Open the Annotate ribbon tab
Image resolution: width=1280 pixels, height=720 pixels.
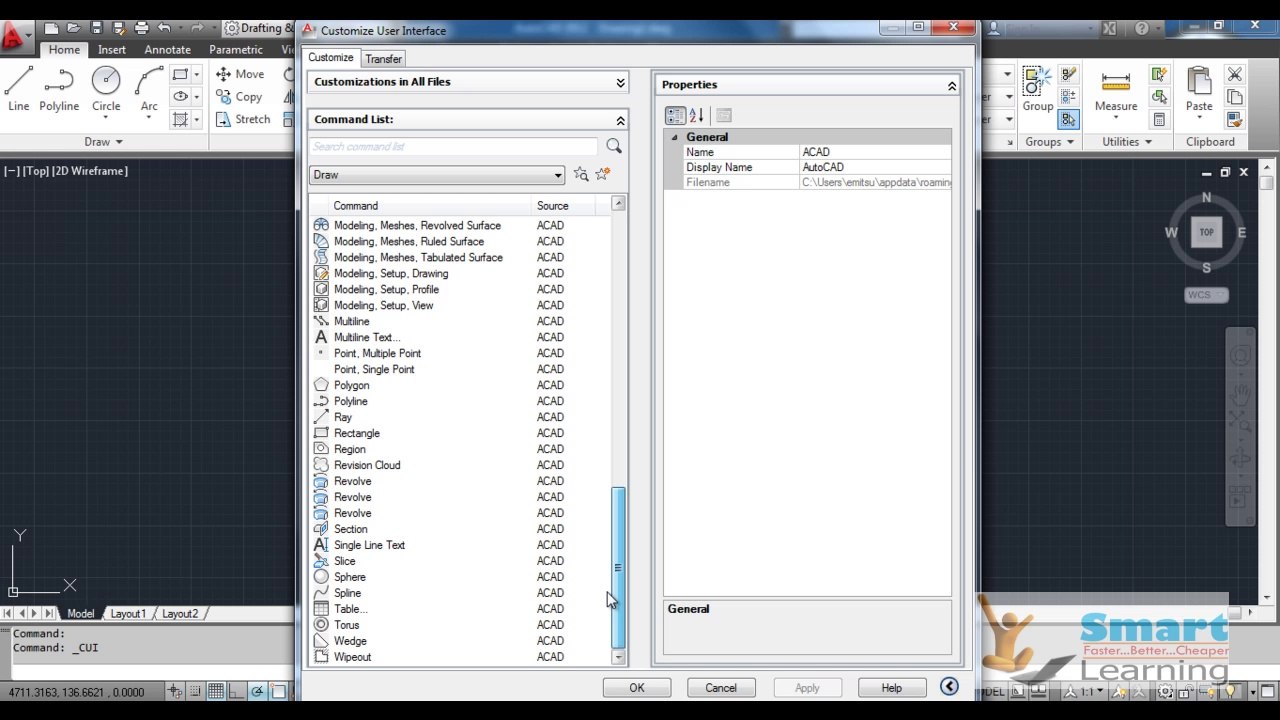[x=167, y=49]
